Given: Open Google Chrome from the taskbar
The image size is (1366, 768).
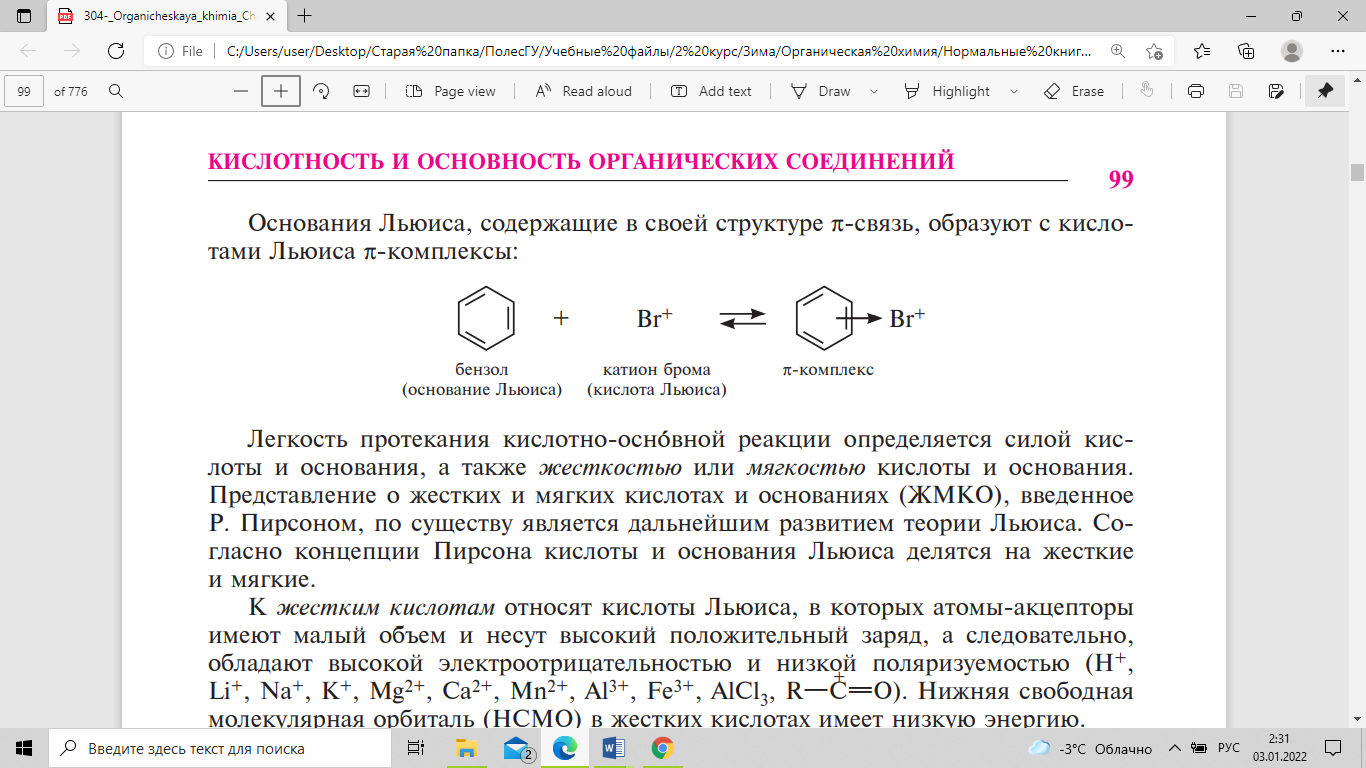Looking at the screenshot, I should [x=661, y=748].
